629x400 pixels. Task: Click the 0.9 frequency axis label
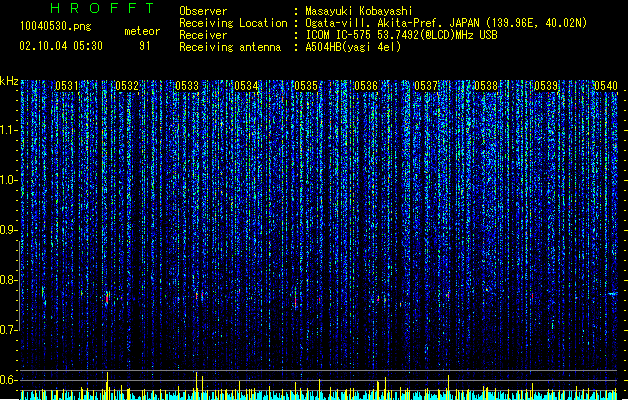tap(9, 230)
